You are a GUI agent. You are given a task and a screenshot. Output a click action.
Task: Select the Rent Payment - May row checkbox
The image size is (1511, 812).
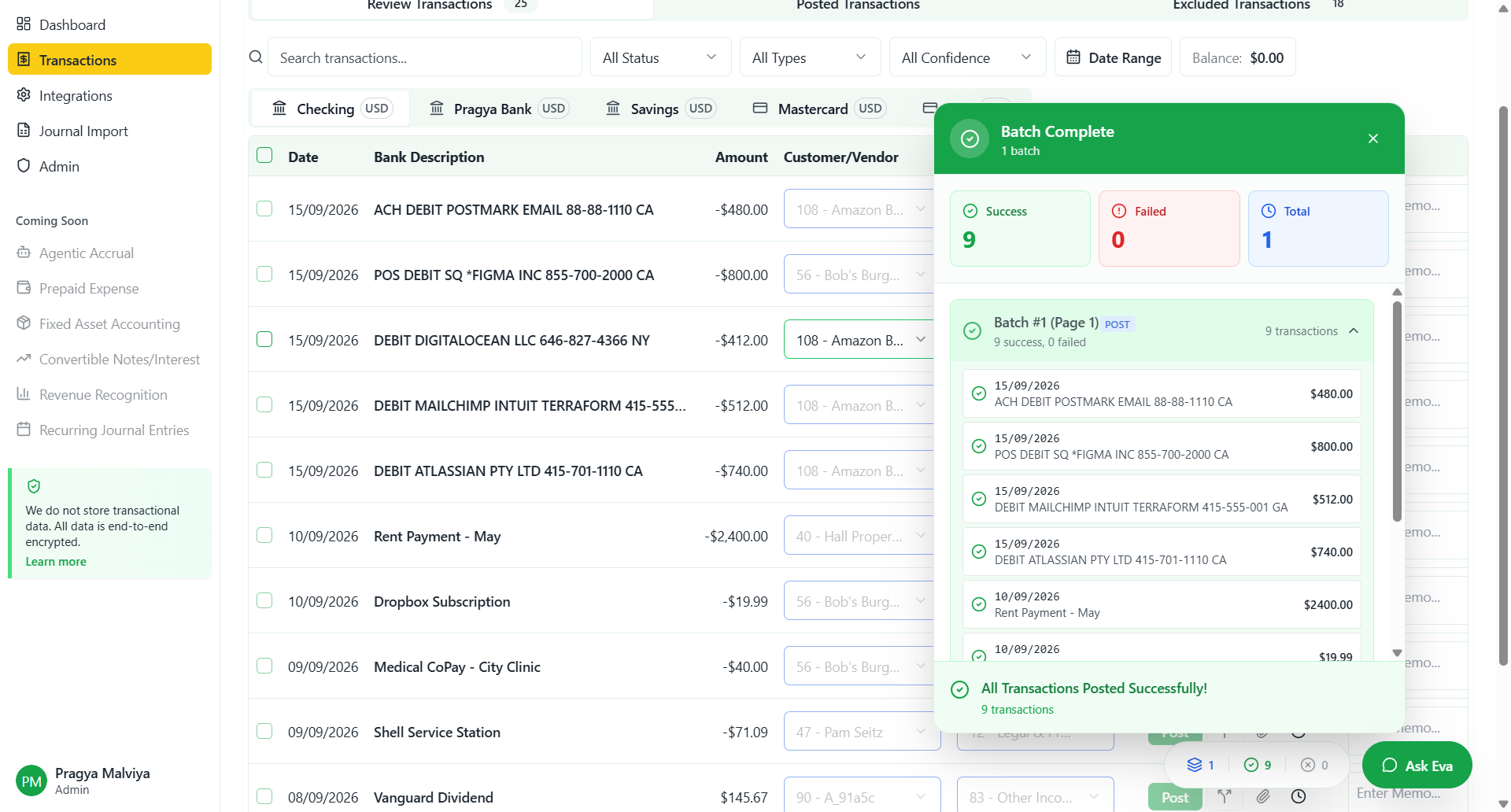coord(264,535)
